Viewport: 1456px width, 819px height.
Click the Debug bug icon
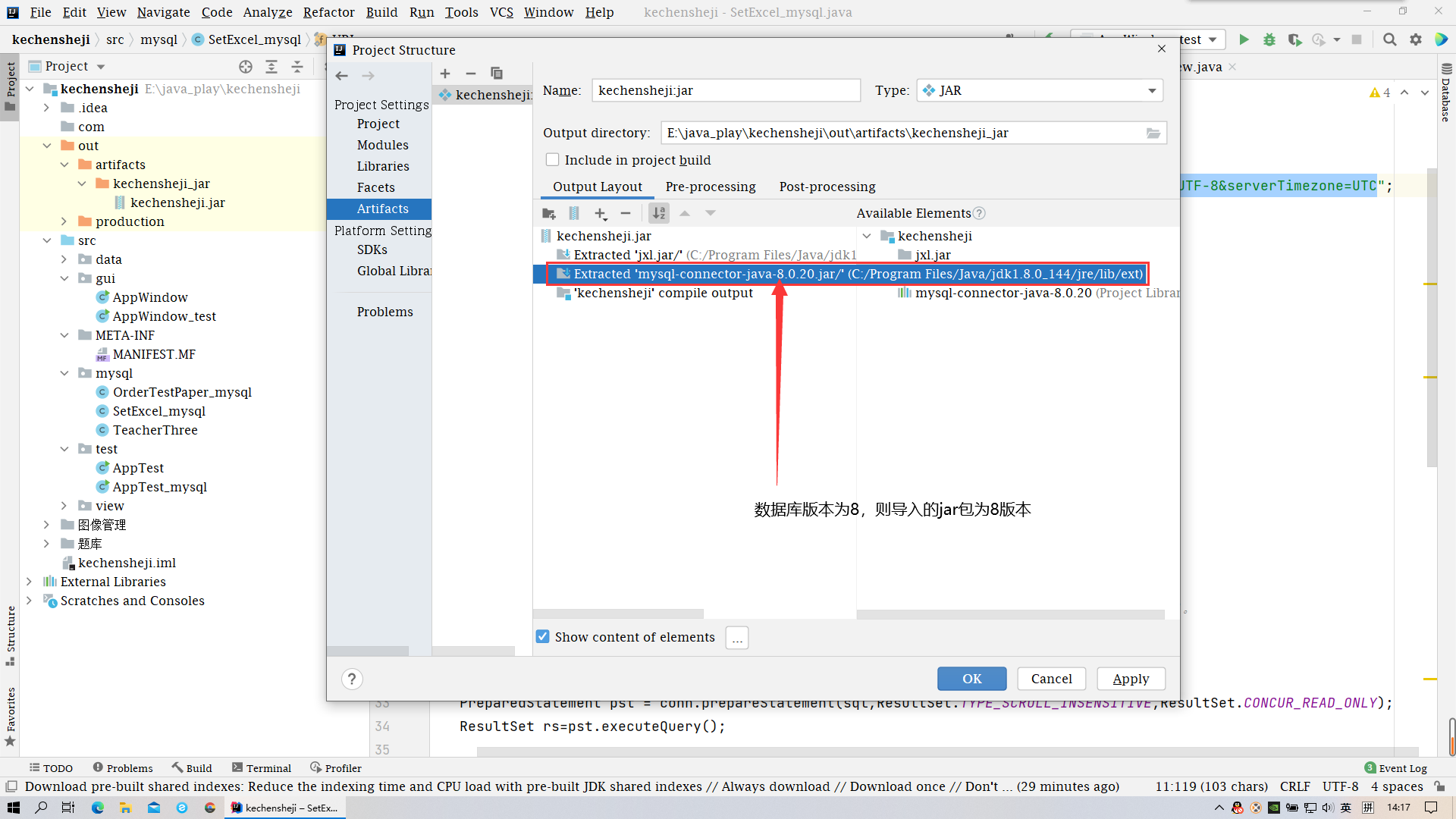click(1269, 39)
